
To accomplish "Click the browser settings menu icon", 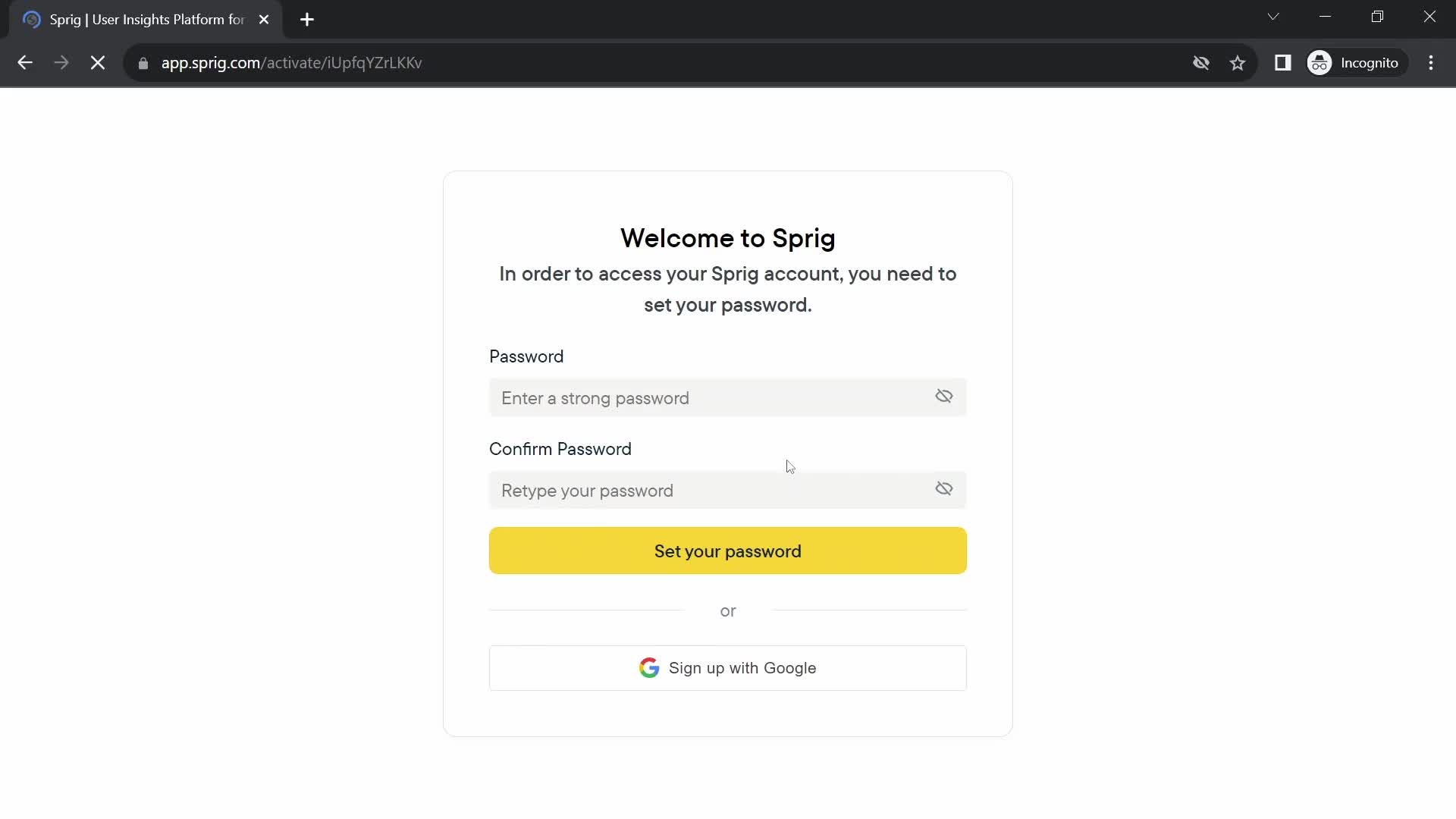I will [x=1432, y=62].
